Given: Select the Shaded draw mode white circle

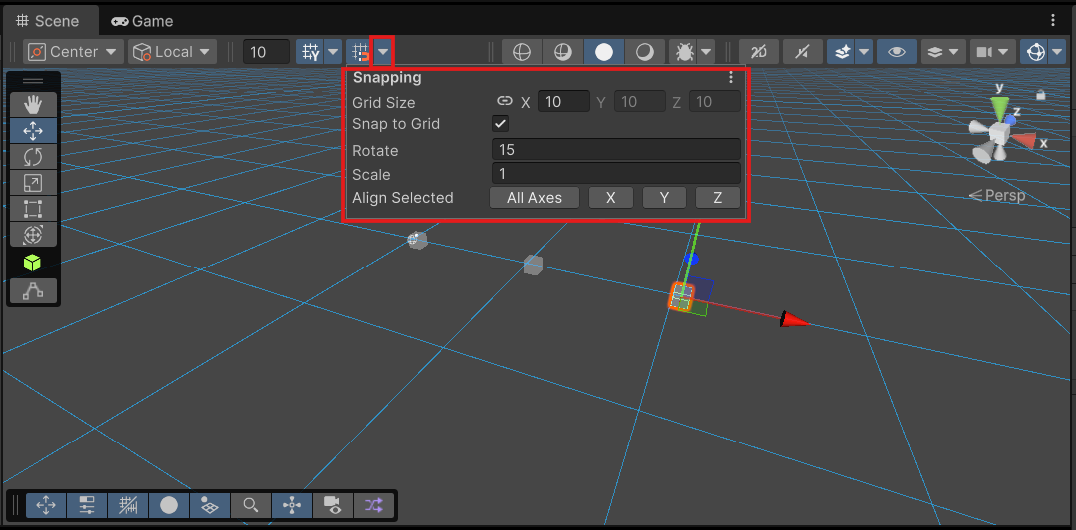Looking at the screenshot, I should 604,52.
